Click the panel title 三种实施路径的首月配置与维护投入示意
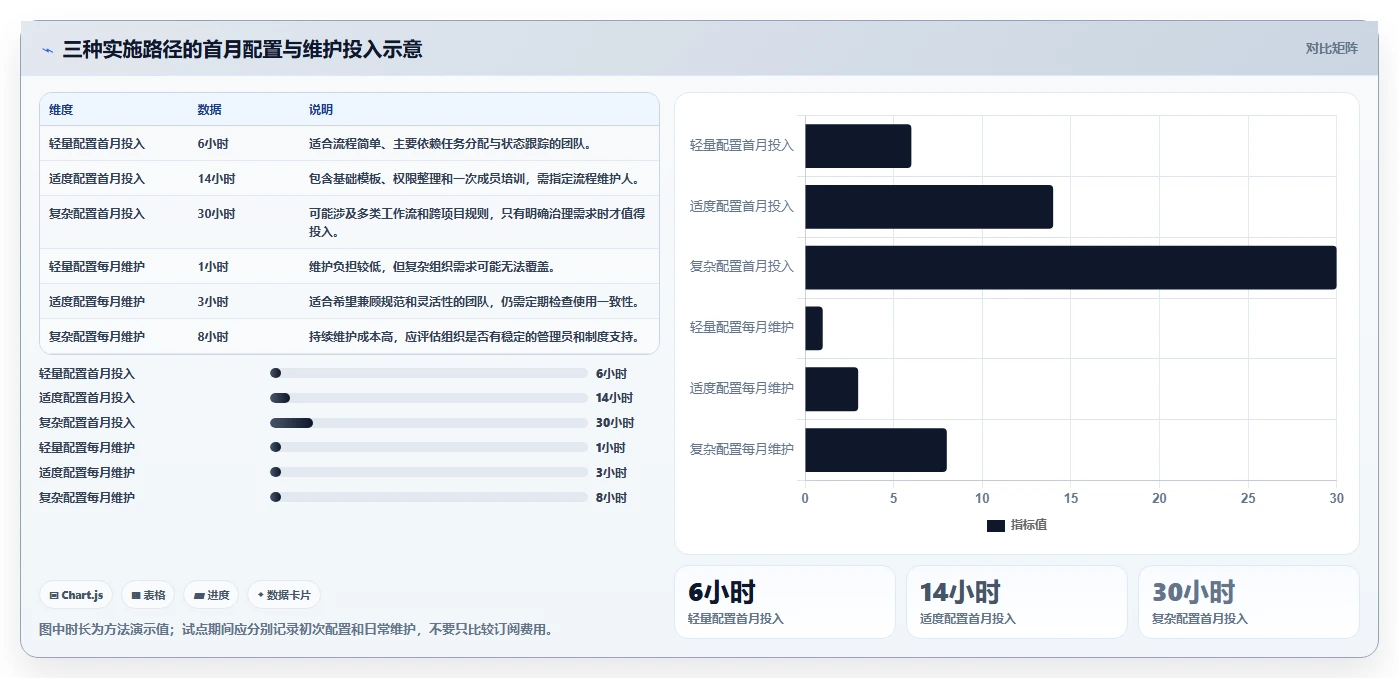This screenshot has height=678, width=1399. pos(242,49)
